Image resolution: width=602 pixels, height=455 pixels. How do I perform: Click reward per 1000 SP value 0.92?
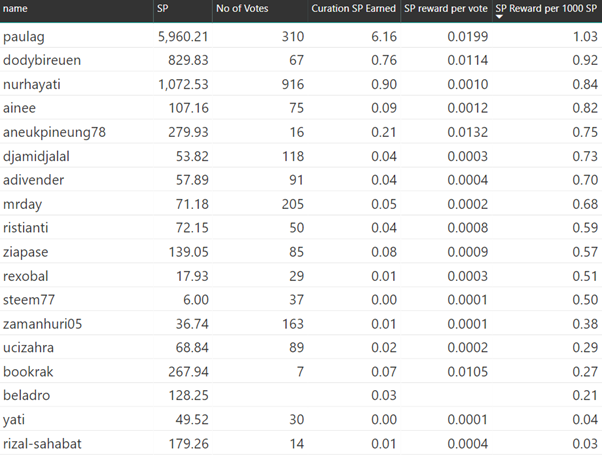(585, 60)
